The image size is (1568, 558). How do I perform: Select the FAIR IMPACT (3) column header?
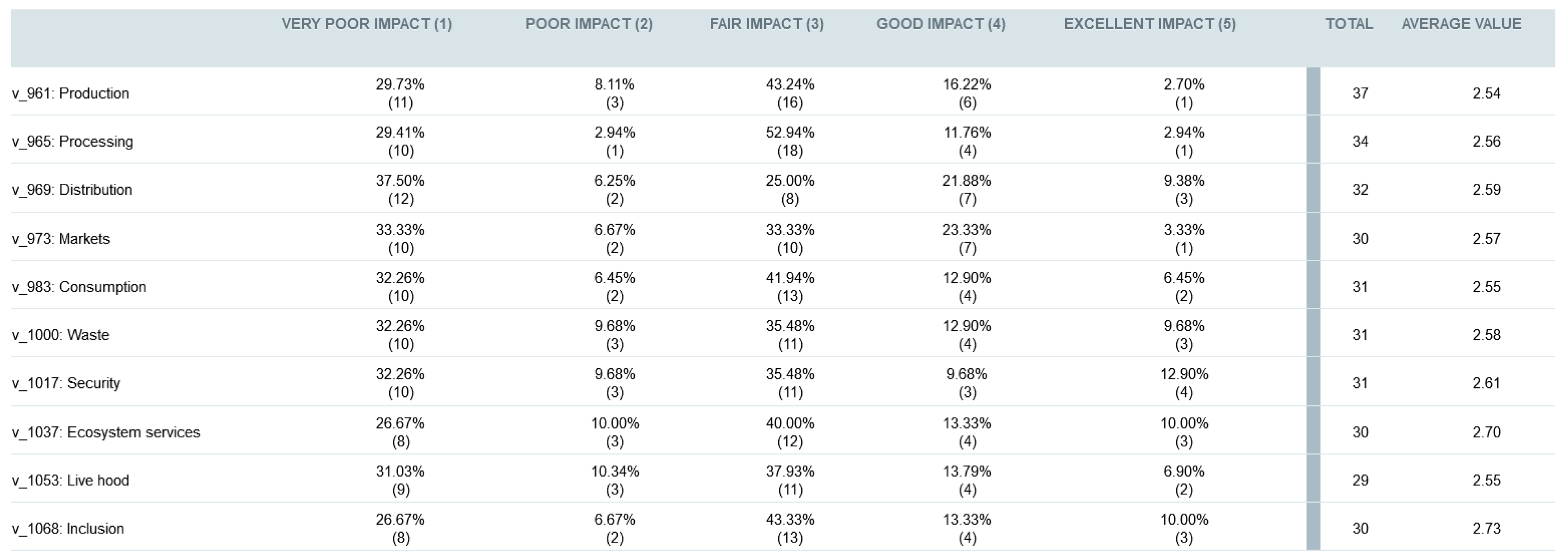766,24
